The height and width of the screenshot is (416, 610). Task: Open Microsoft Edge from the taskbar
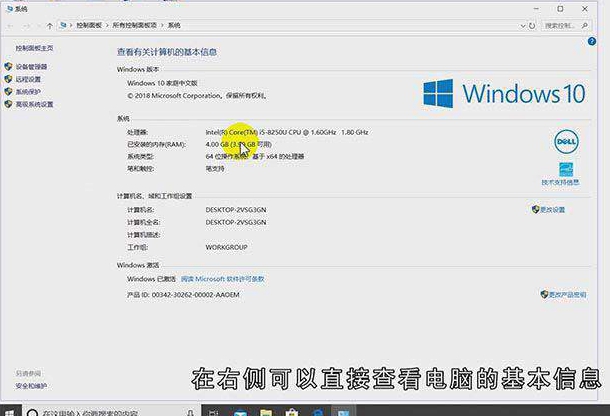coord(317,412)
